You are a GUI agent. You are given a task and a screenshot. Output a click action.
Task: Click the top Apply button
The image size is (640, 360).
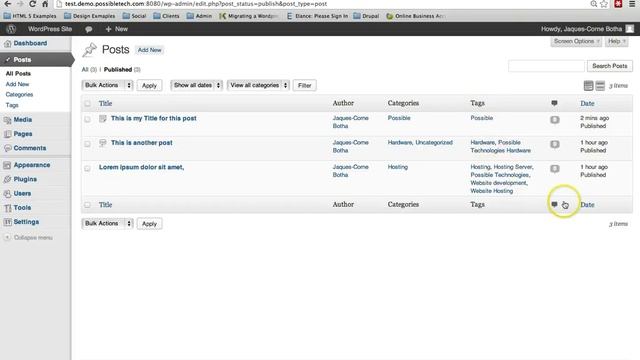pyautogui.click(x=149, y=85)
